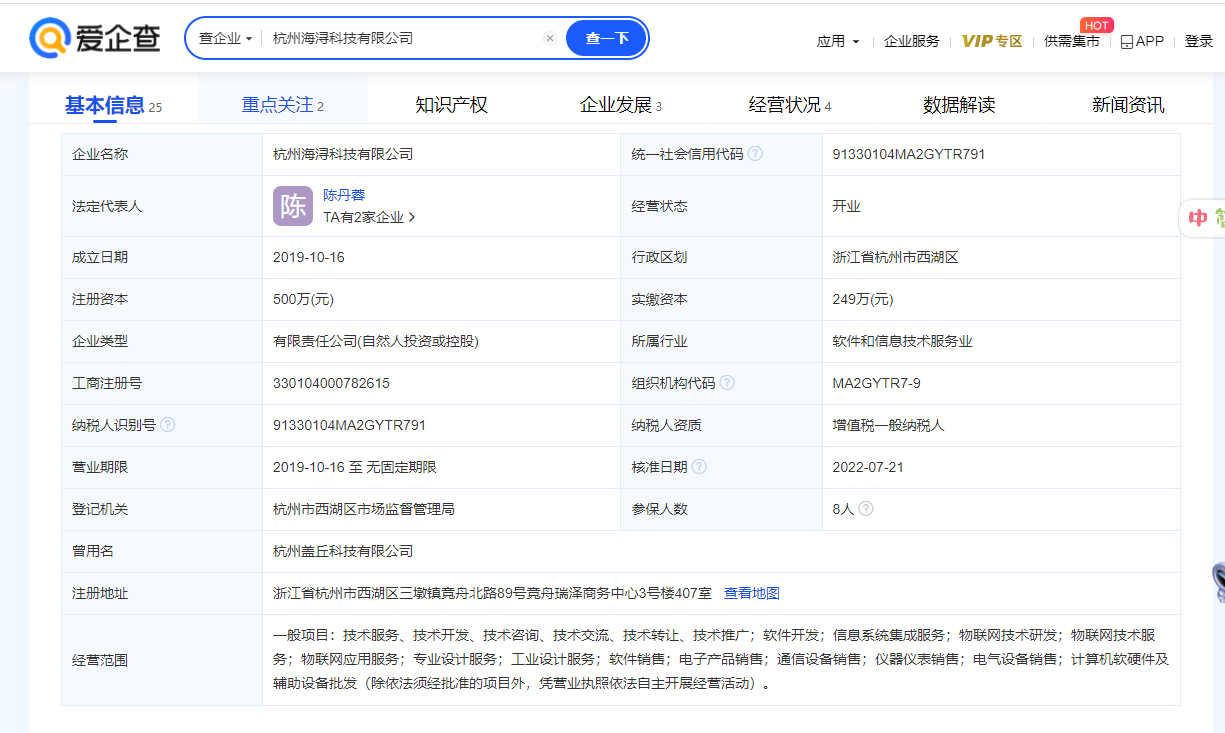Click the 浙江省杭州市西湖区 administrative division value
Image resolution: width=1225 pixels, height=733 pixels.
896,257
